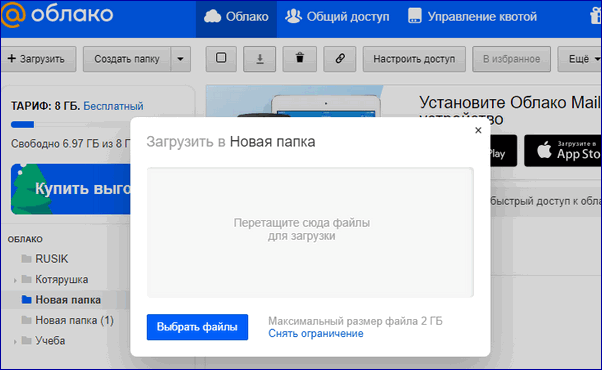This screenshot has width=602, height=370.
Task: Click the Mail.ru @ logo icon
Action: click(13, 15)
